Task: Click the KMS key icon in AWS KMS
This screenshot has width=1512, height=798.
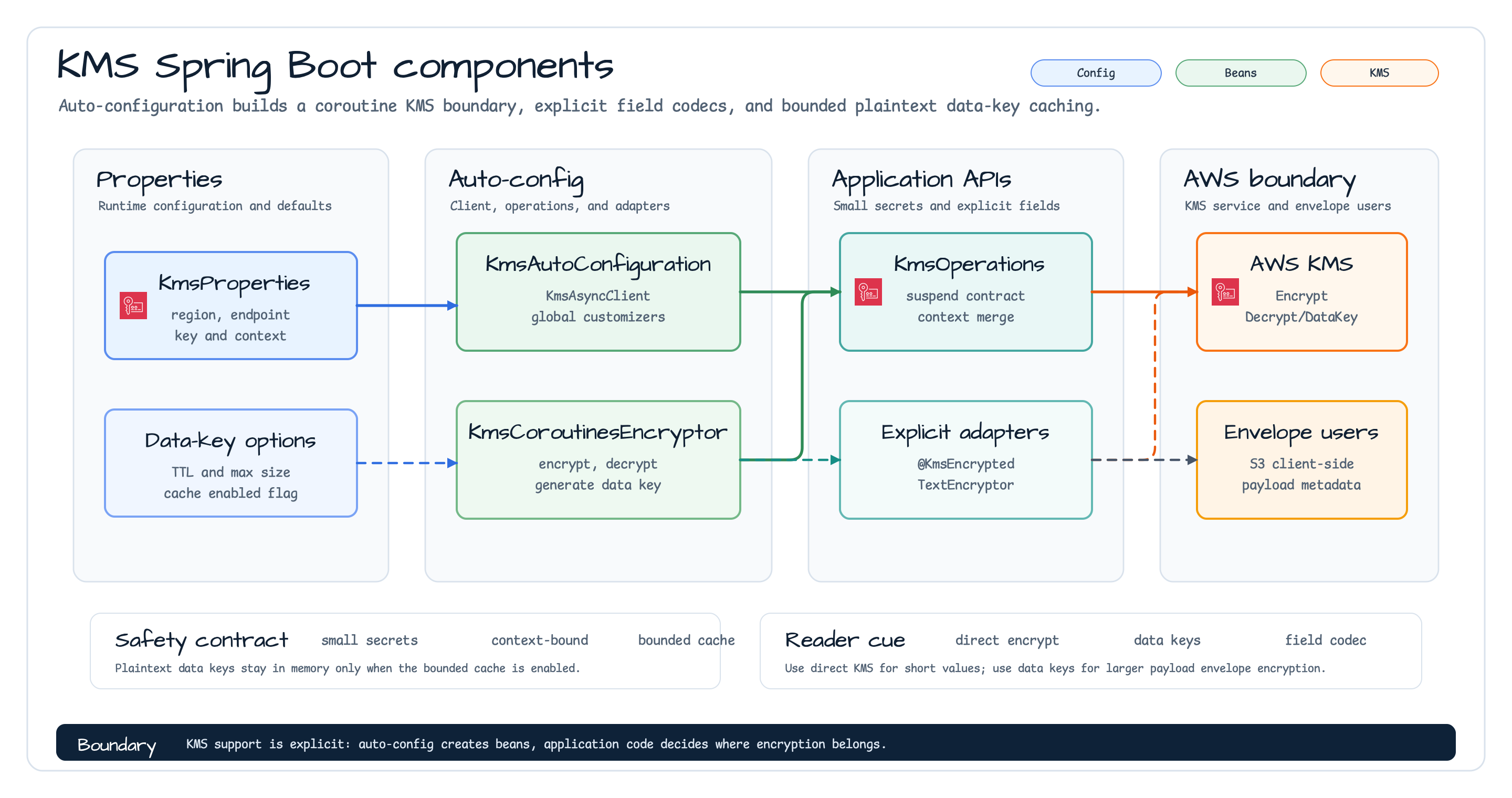Action: [1225, 291]
